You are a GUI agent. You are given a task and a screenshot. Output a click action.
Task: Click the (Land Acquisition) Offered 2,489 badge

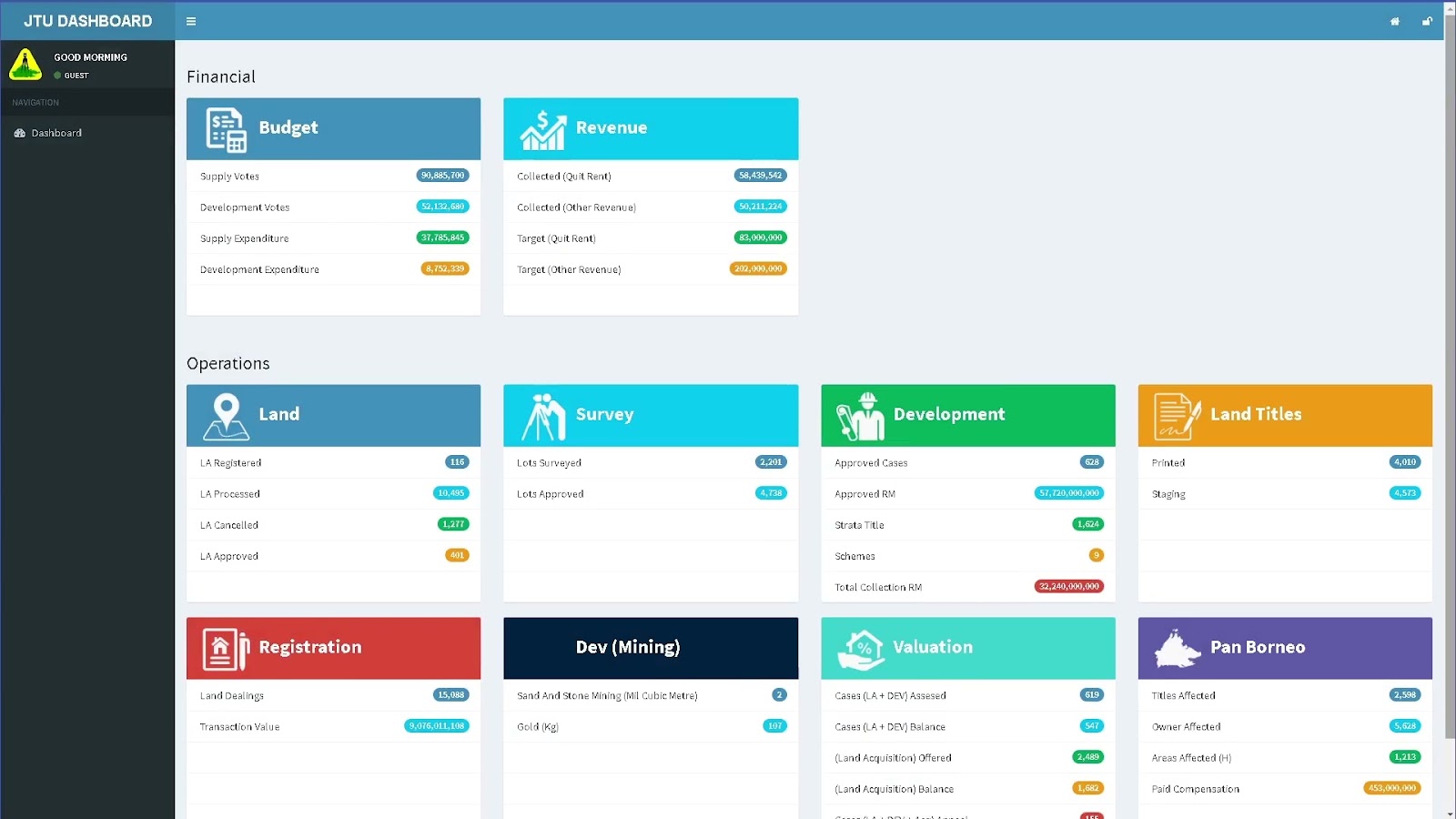pyautogui.click(x=1087, y=757)
